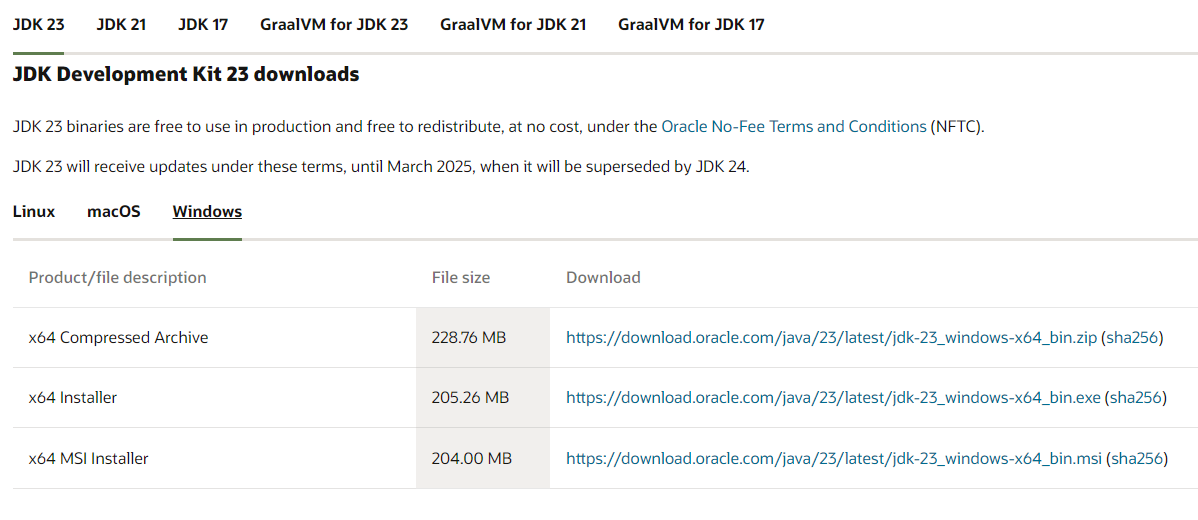Switch to GraalVM for JDK 21 tab
Image resolution: width=1198 pixels, height=520 pixels.
click(513, 24)
